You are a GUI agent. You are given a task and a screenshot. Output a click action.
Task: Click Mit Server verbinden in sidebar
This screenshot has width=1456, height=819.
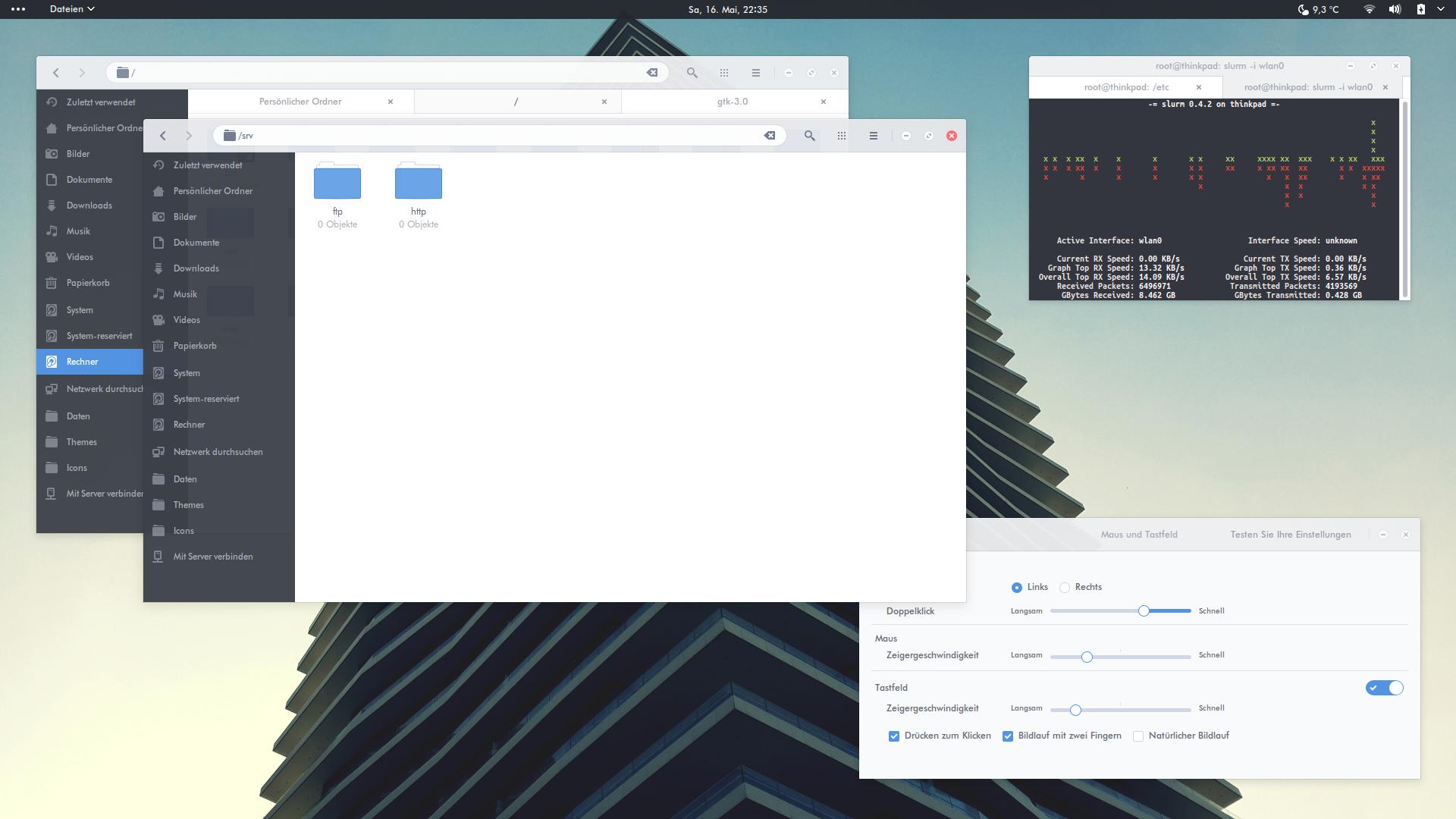tap(212, 557)
